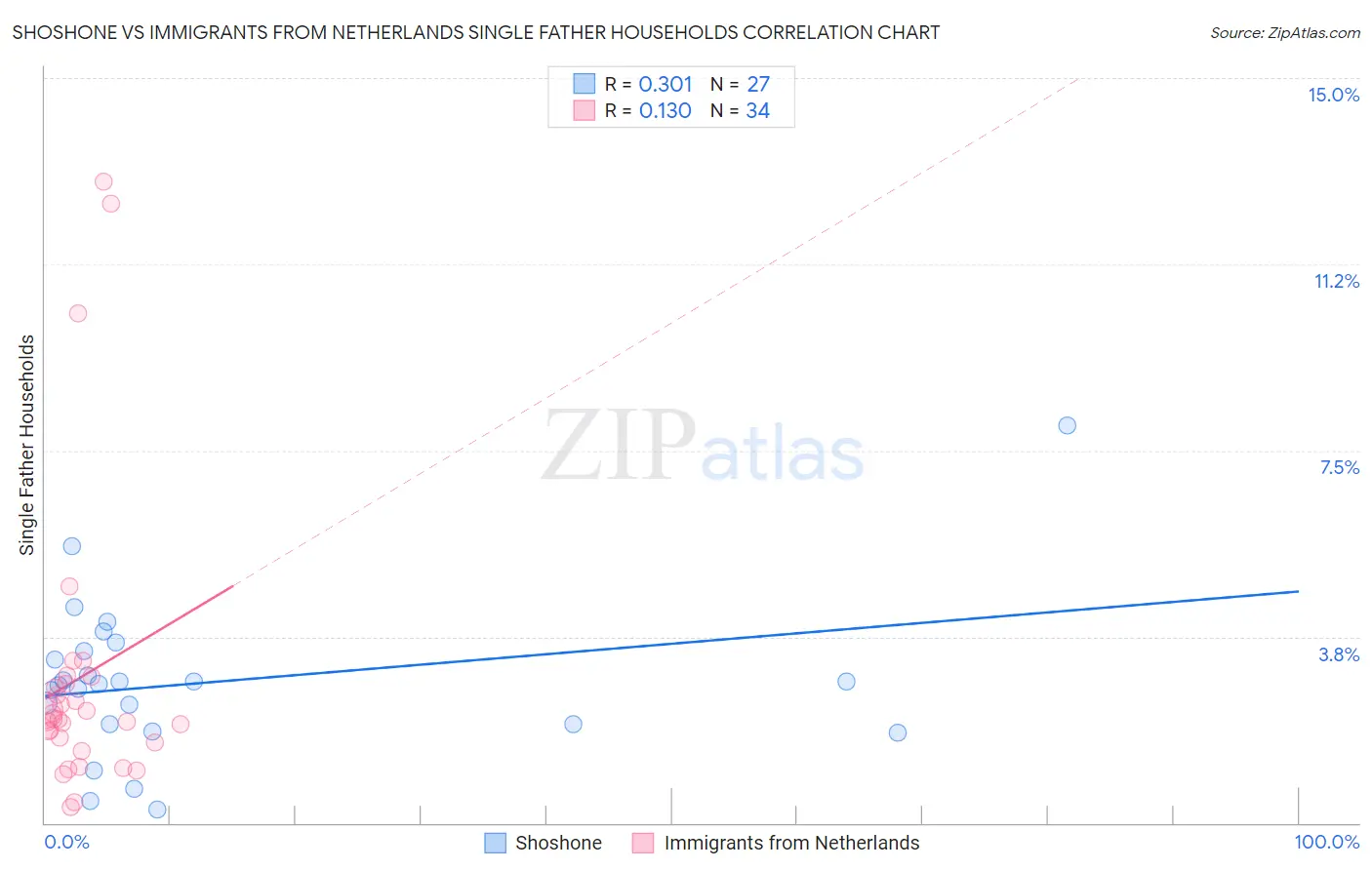Open the Source: ZipAtlas.com attribution text
This screenshot has height=870, width=1372.
(1284, 32)
